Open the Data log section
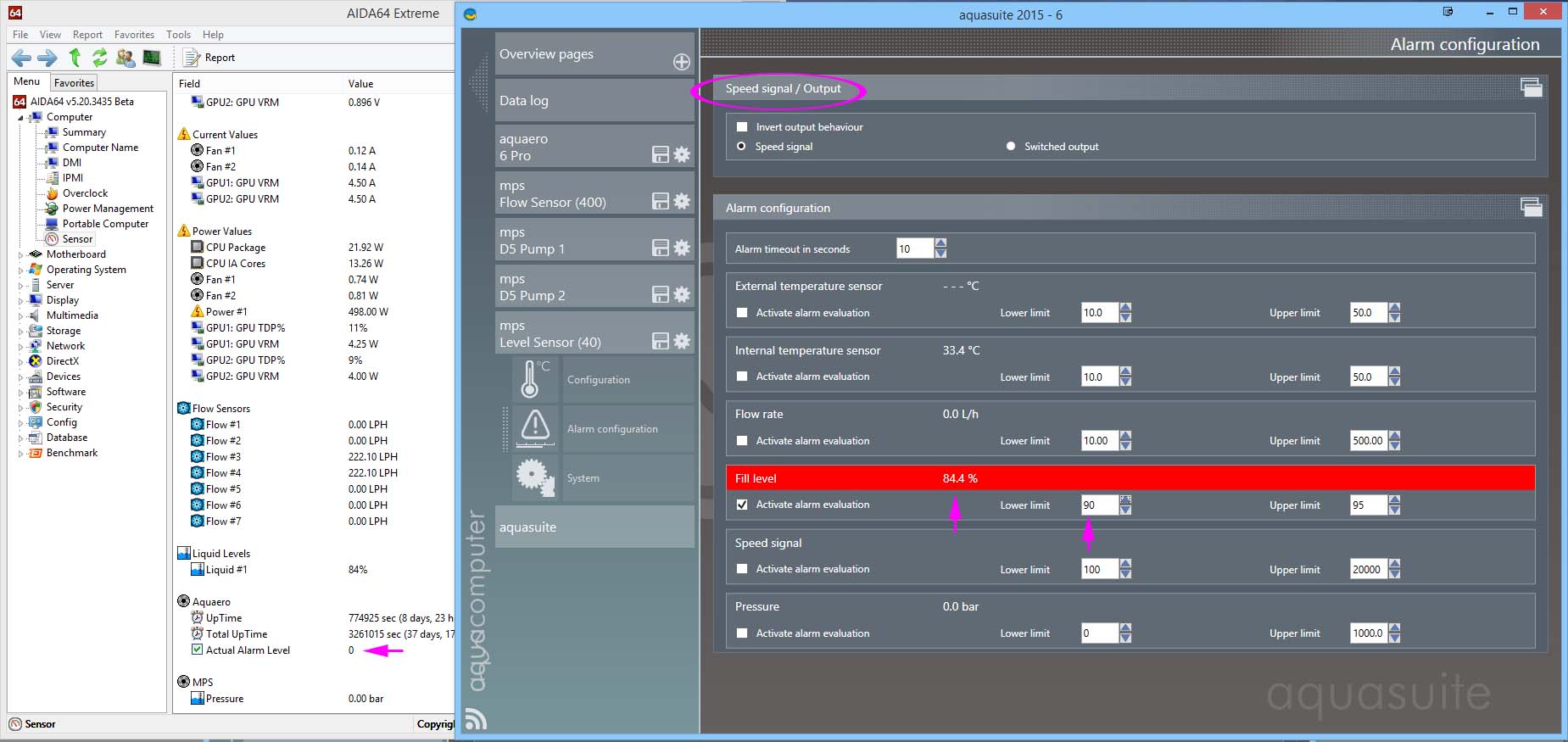 [x=594, y=100]
